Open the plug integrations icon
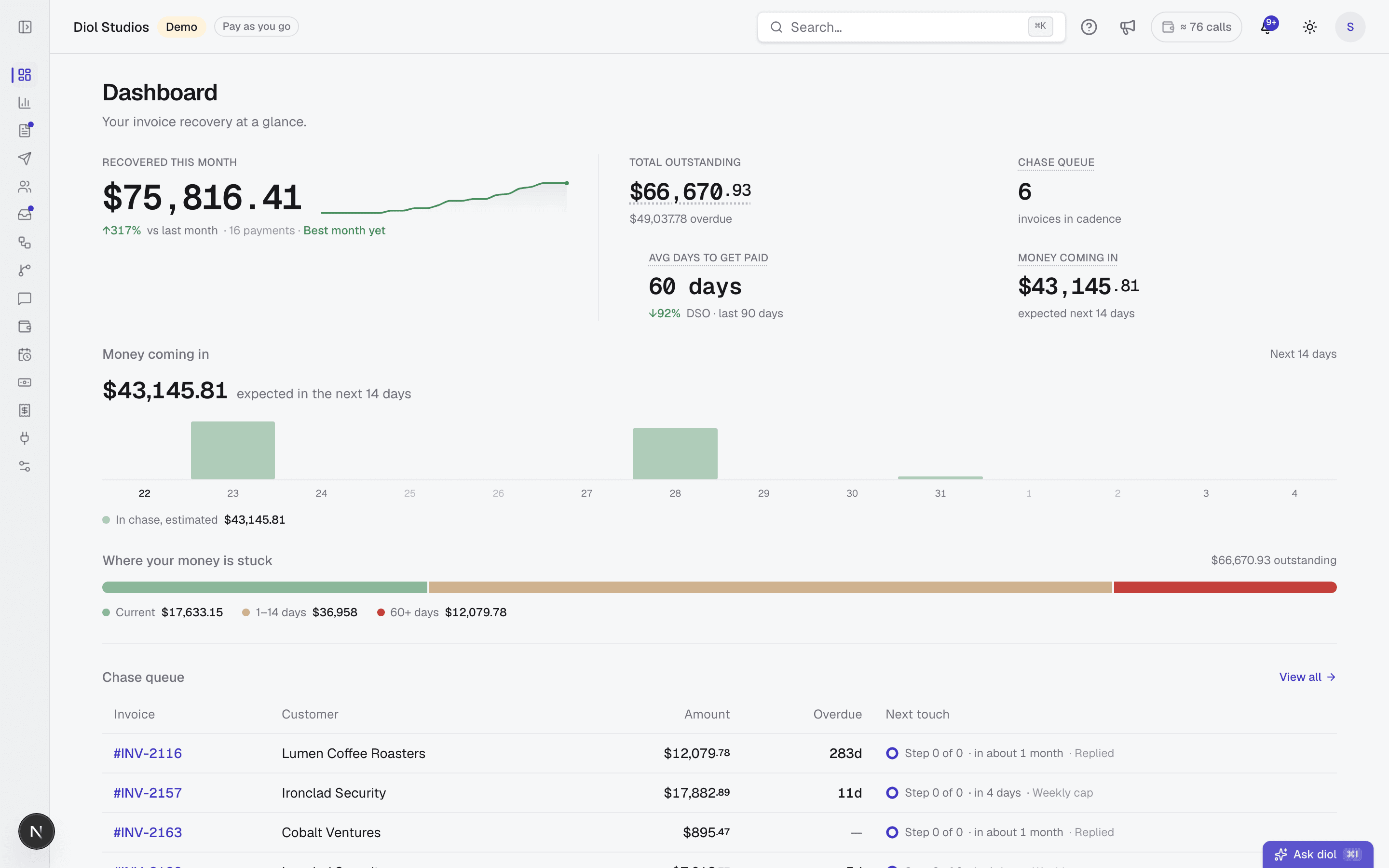This screenshot has width=1389, height=868. point(25,439)
